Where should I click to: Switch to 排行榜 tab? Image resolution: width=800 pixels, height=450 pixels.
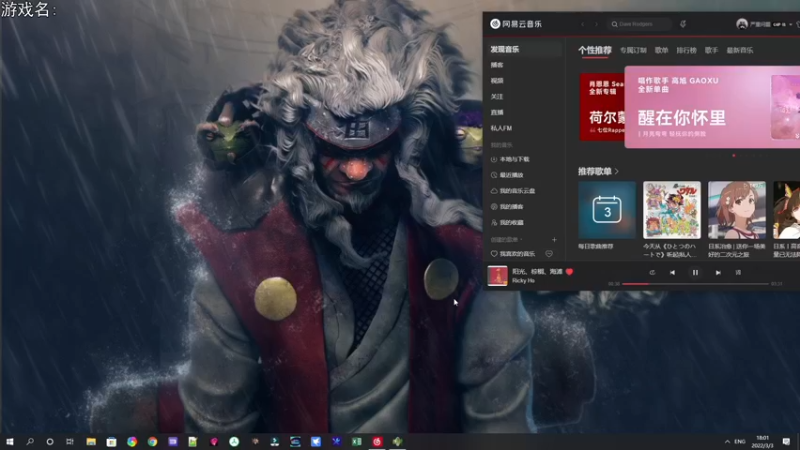687,50
